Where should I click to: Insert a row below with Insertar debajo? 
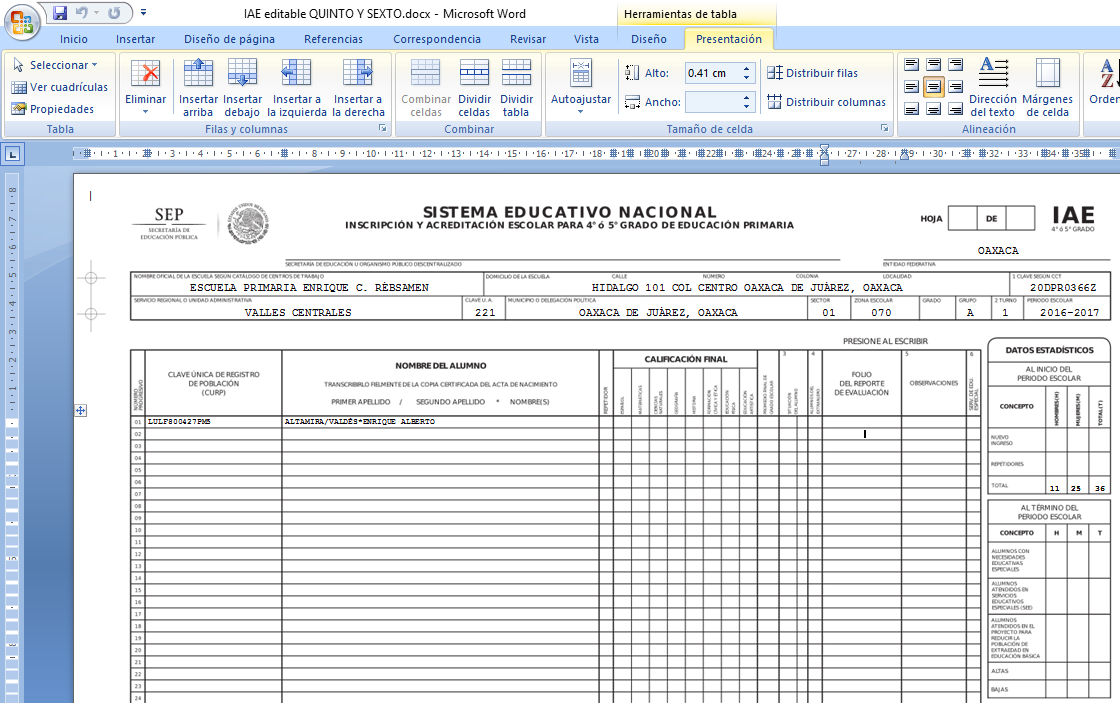(x=242, y=86)
